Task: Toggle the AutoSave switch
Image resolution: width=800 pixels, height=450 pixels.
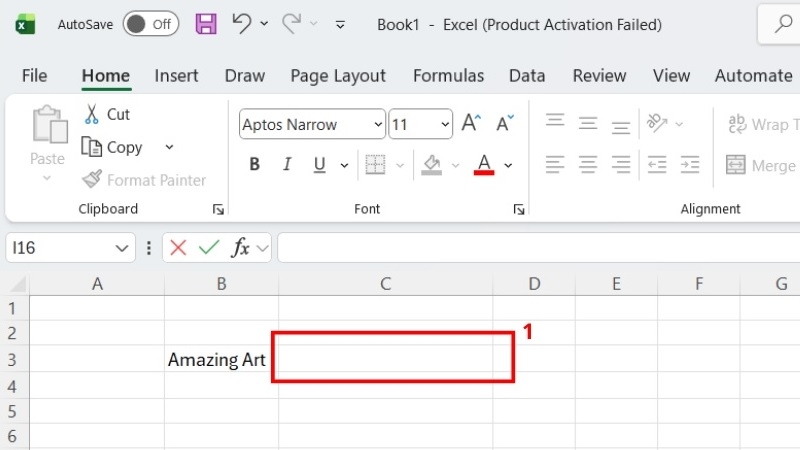Action: pos(151,24)
